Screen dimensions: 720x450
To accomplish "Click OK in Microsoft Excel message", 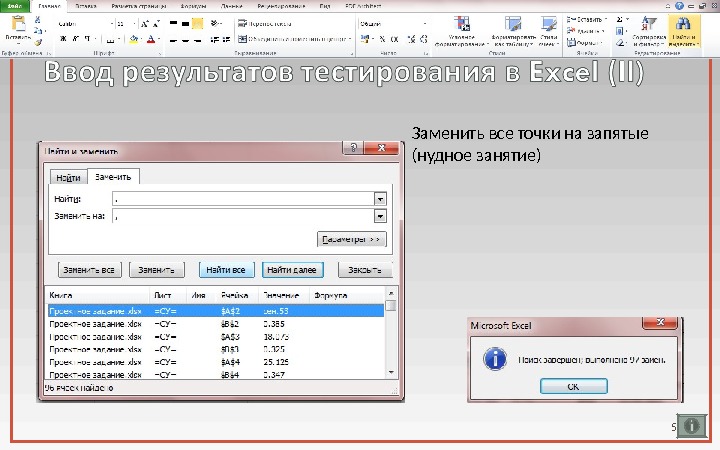I will 574,386.
